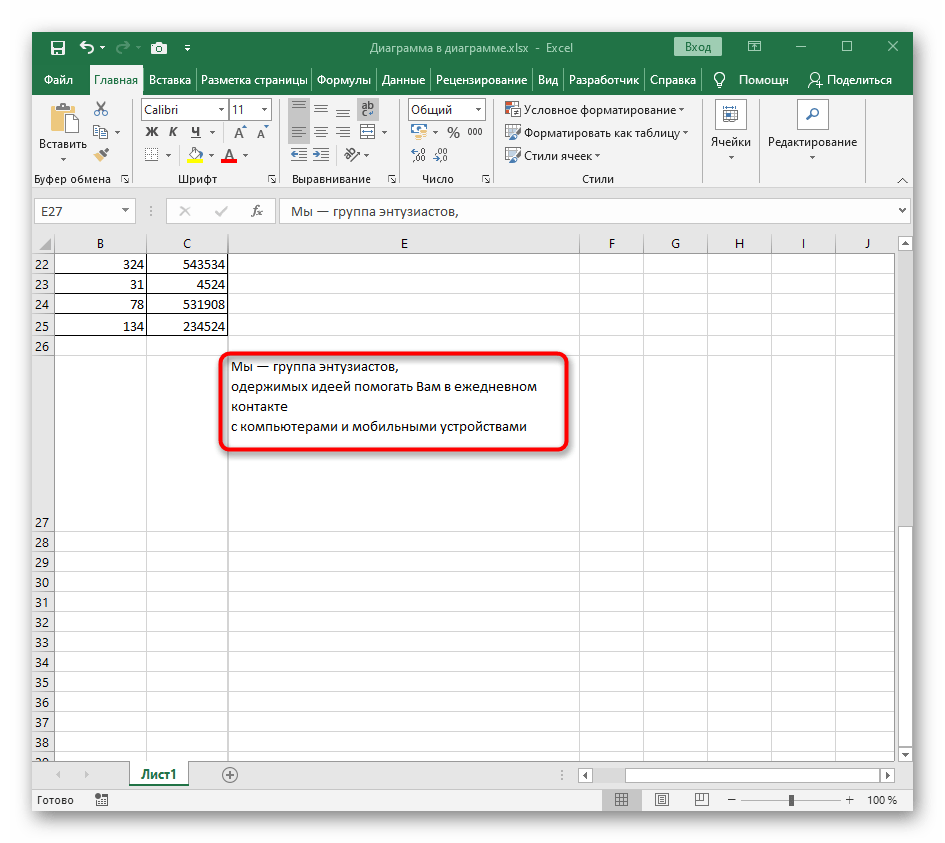945x843 pixels.
Task: Apply comma thousands separator style
Action: point(475,132)
